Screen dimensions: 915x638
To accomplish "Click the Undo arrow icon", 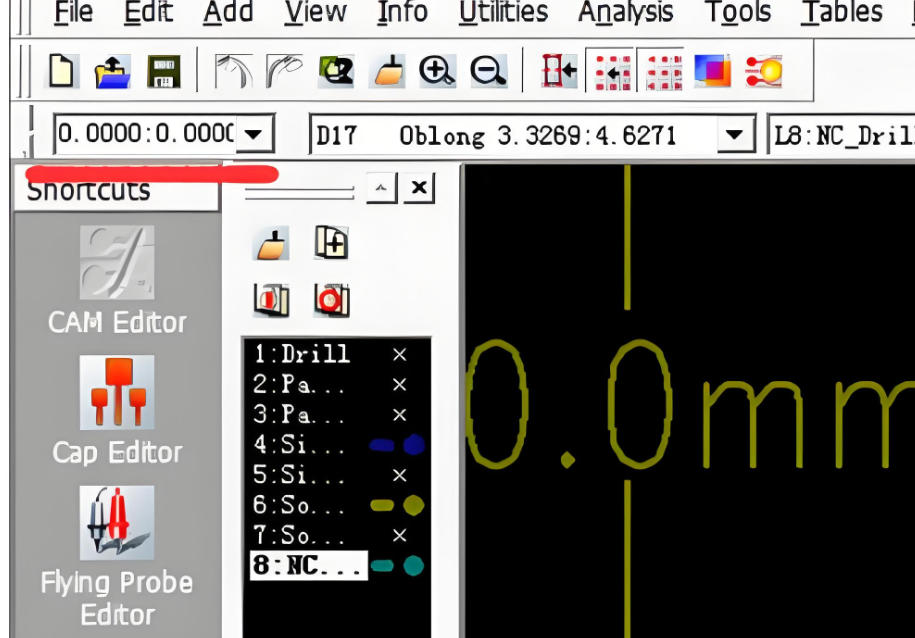I will (233, 72).
